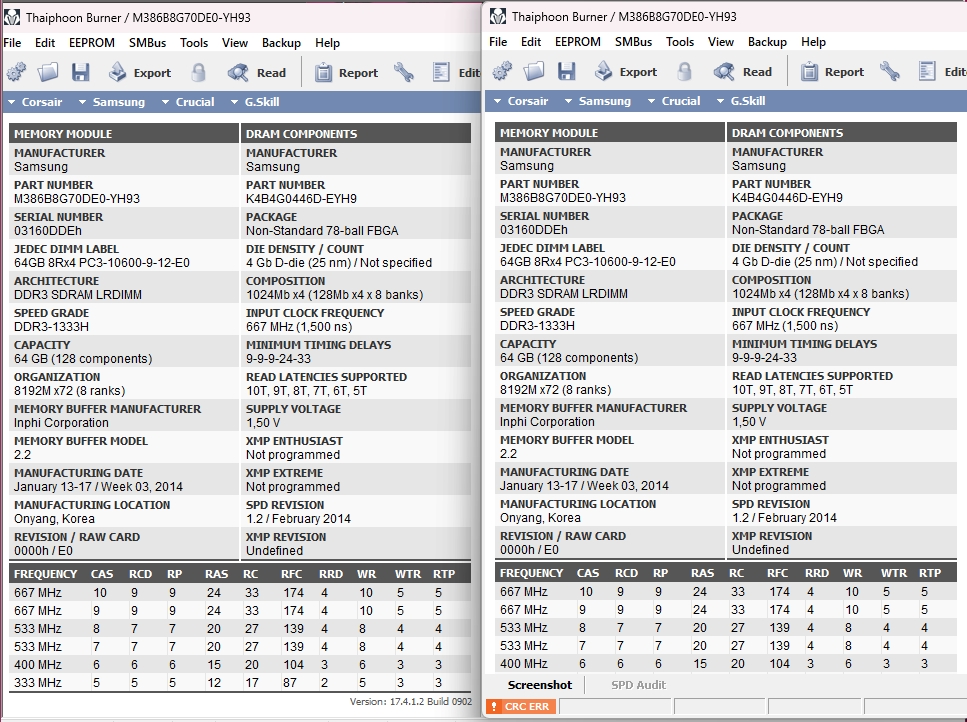Select part number M386B8G70DE0-YH93 in left window
Screen dimensions: 967x722
[x=77, y=199]
